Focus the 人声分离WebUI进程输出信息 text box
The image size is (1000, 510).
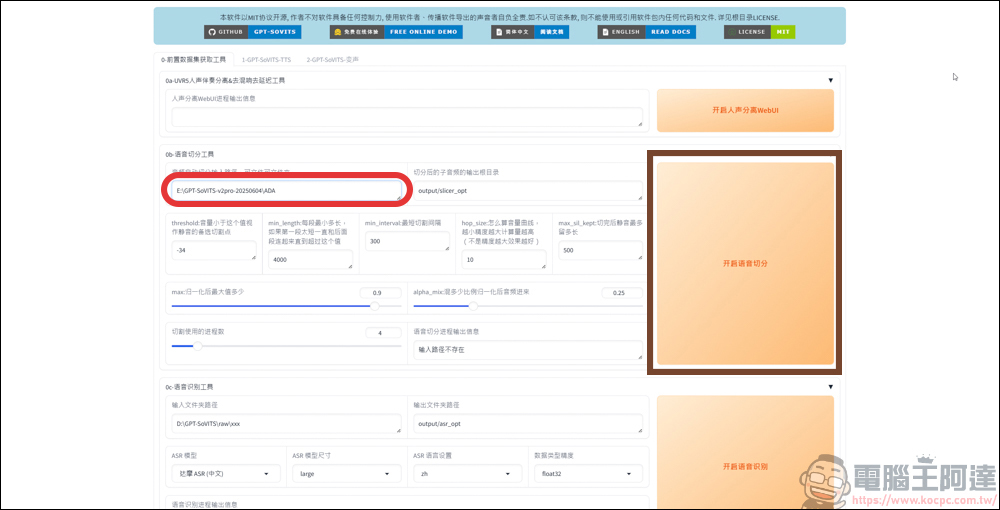click(407, 117)
